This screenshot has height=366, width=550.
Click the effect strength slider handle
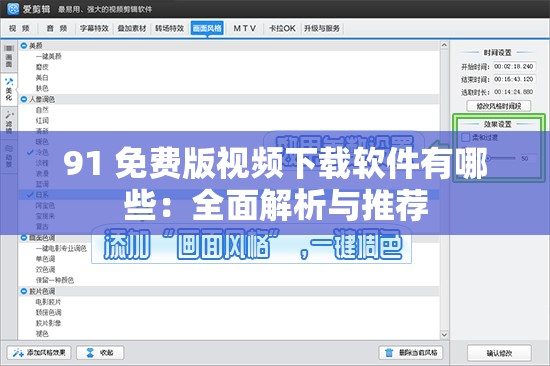point(488,158)
